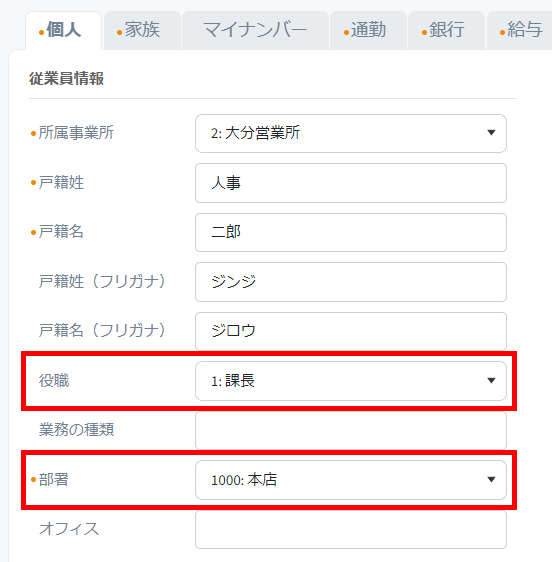The image size is (552, 562).
Task: Select the マイナンバー tab
Action: [x=255, y=30]
